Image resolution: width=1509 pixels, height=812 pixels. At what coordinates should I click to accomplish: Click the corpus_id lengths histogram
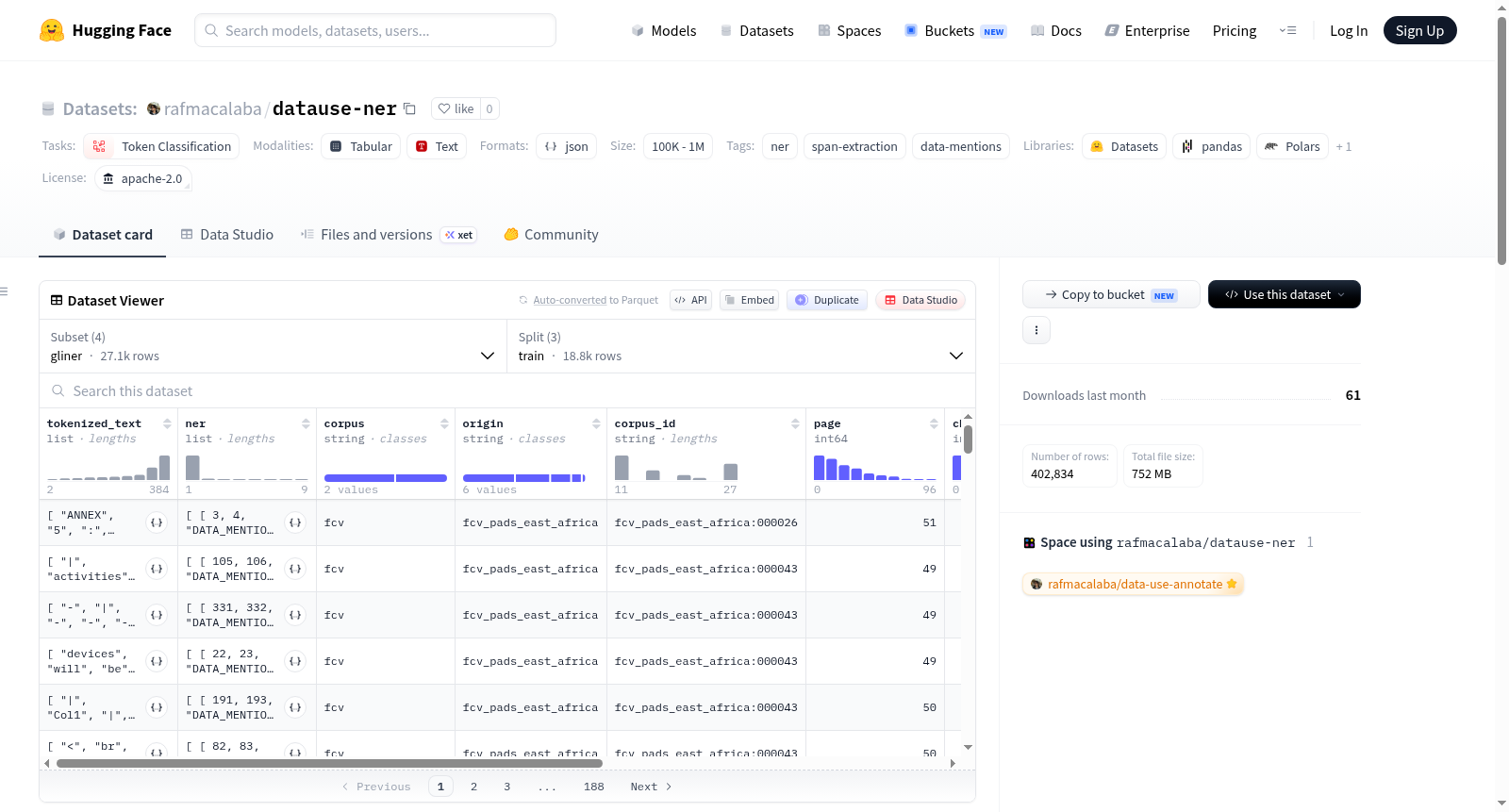676,468
